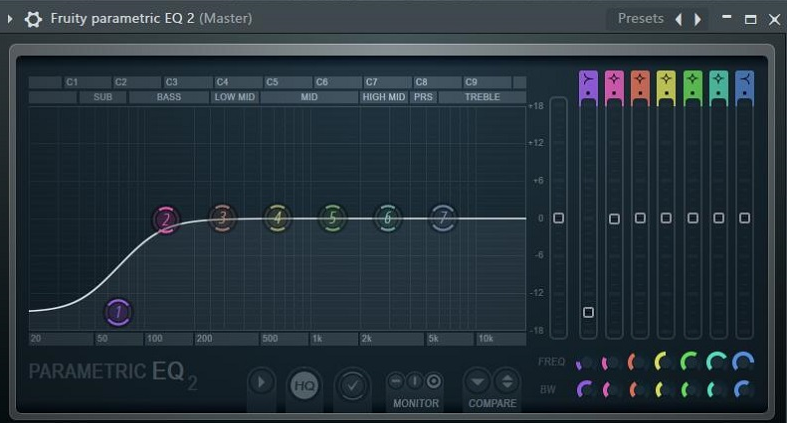This screenshot has height=423, width=787.
Task: Select band 3 orange node
Action: click(x=222, y=218)
